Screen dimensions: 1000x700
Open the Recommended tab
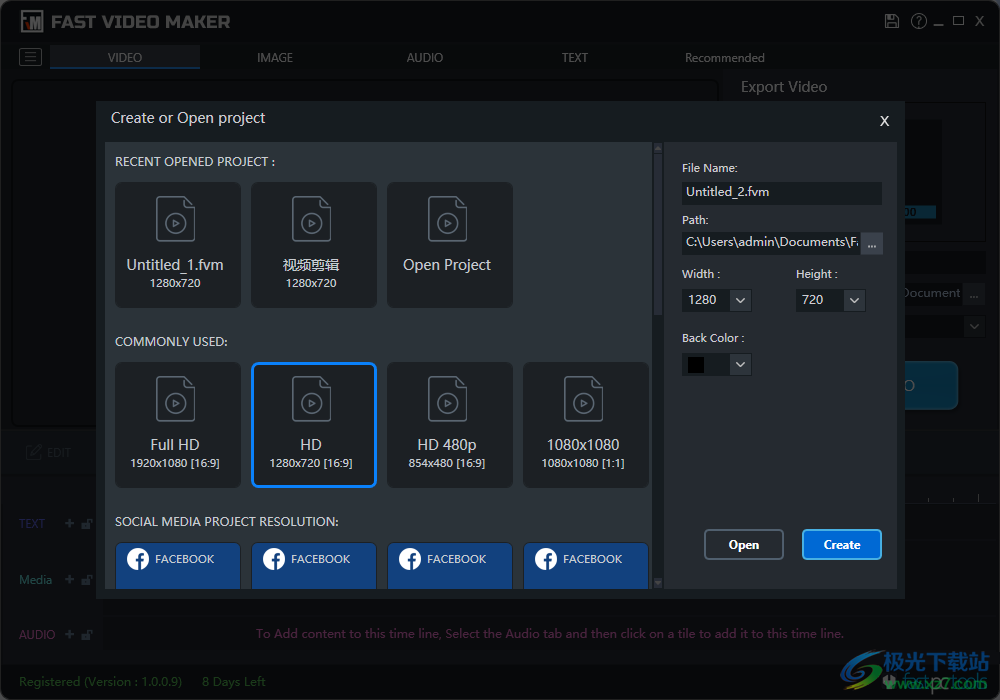724,57
